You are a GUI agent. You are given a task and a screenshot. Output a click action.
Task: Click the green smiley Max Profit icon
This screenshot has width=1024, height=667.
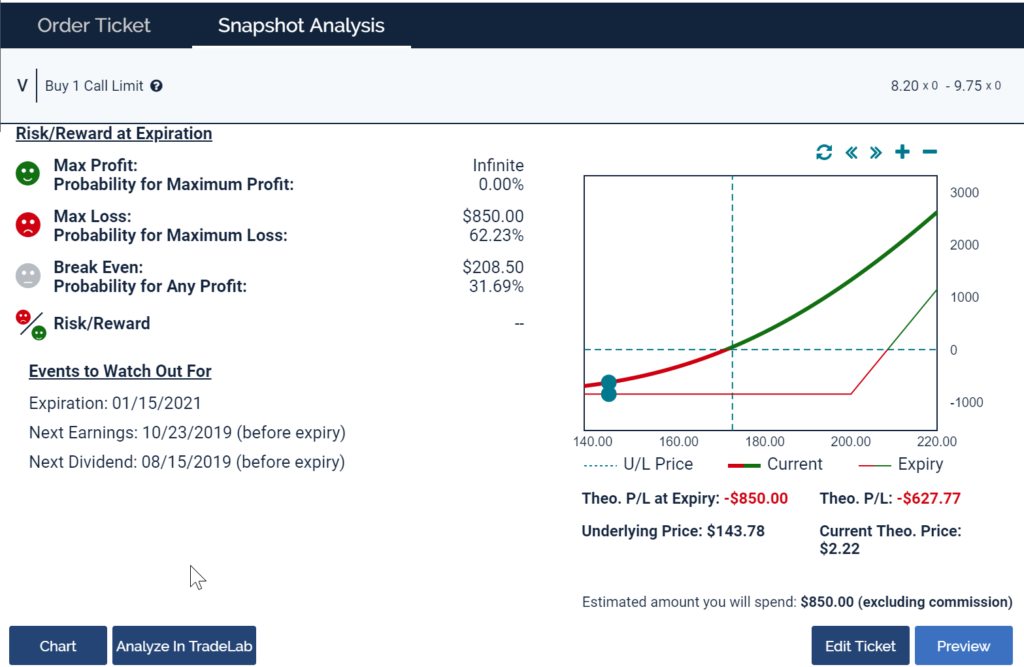pyautogui.click(x=28, y=174)
